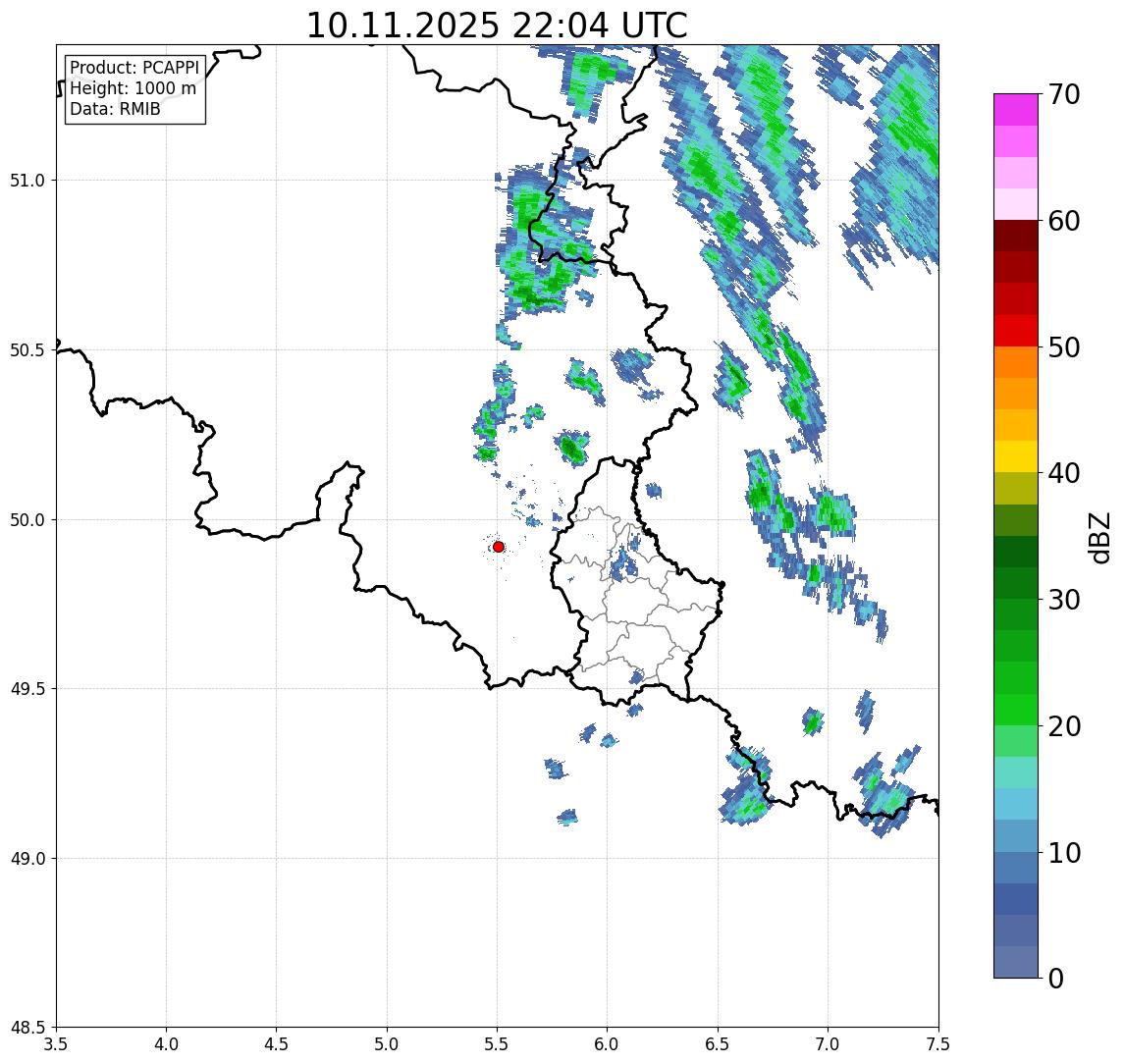Click the colorbar tick label 40

point(1063,473)
